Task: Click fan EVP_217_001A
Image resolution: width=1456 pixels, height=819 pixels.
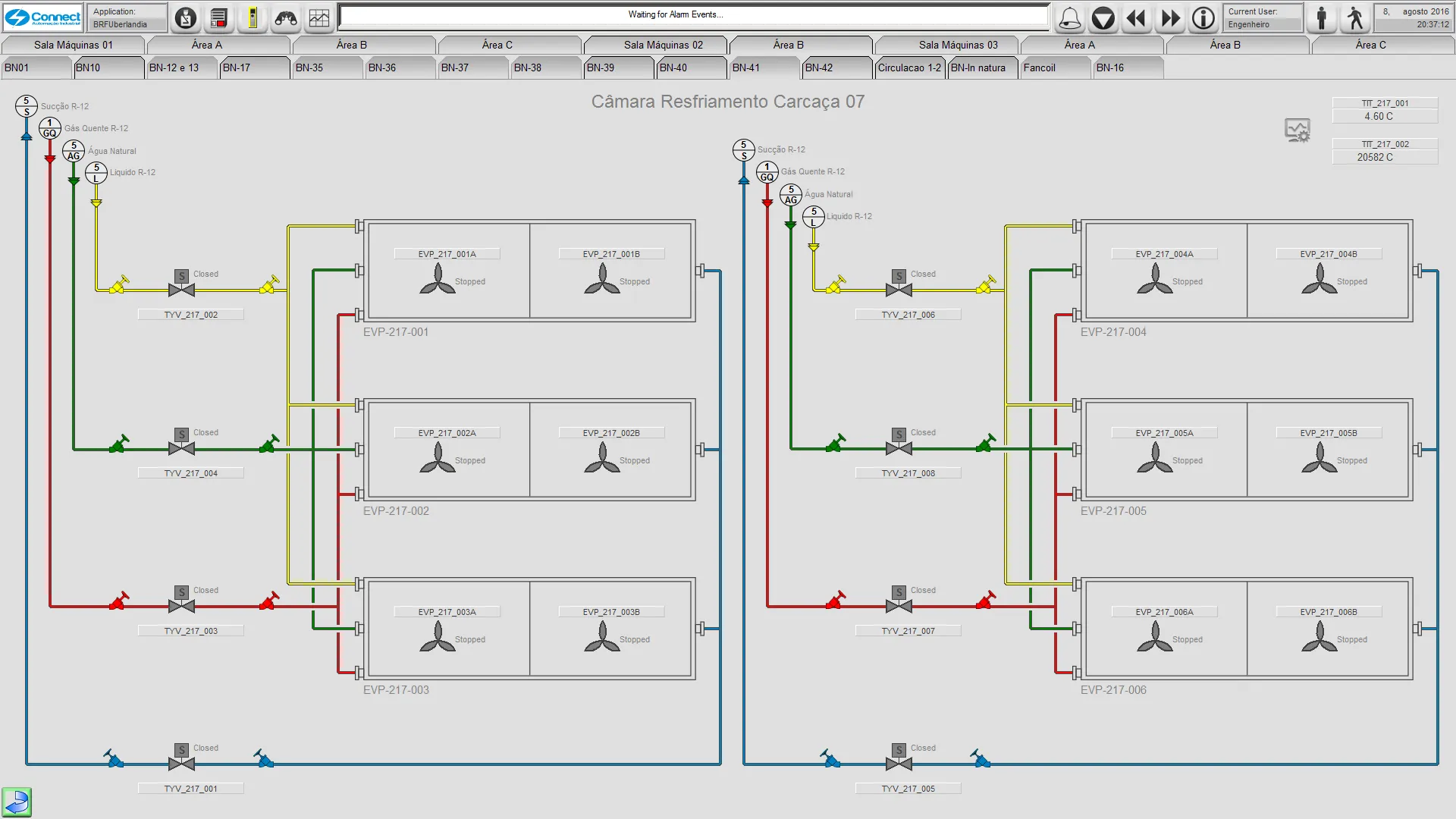Action: pyautogui.click(x=438, y=280)
